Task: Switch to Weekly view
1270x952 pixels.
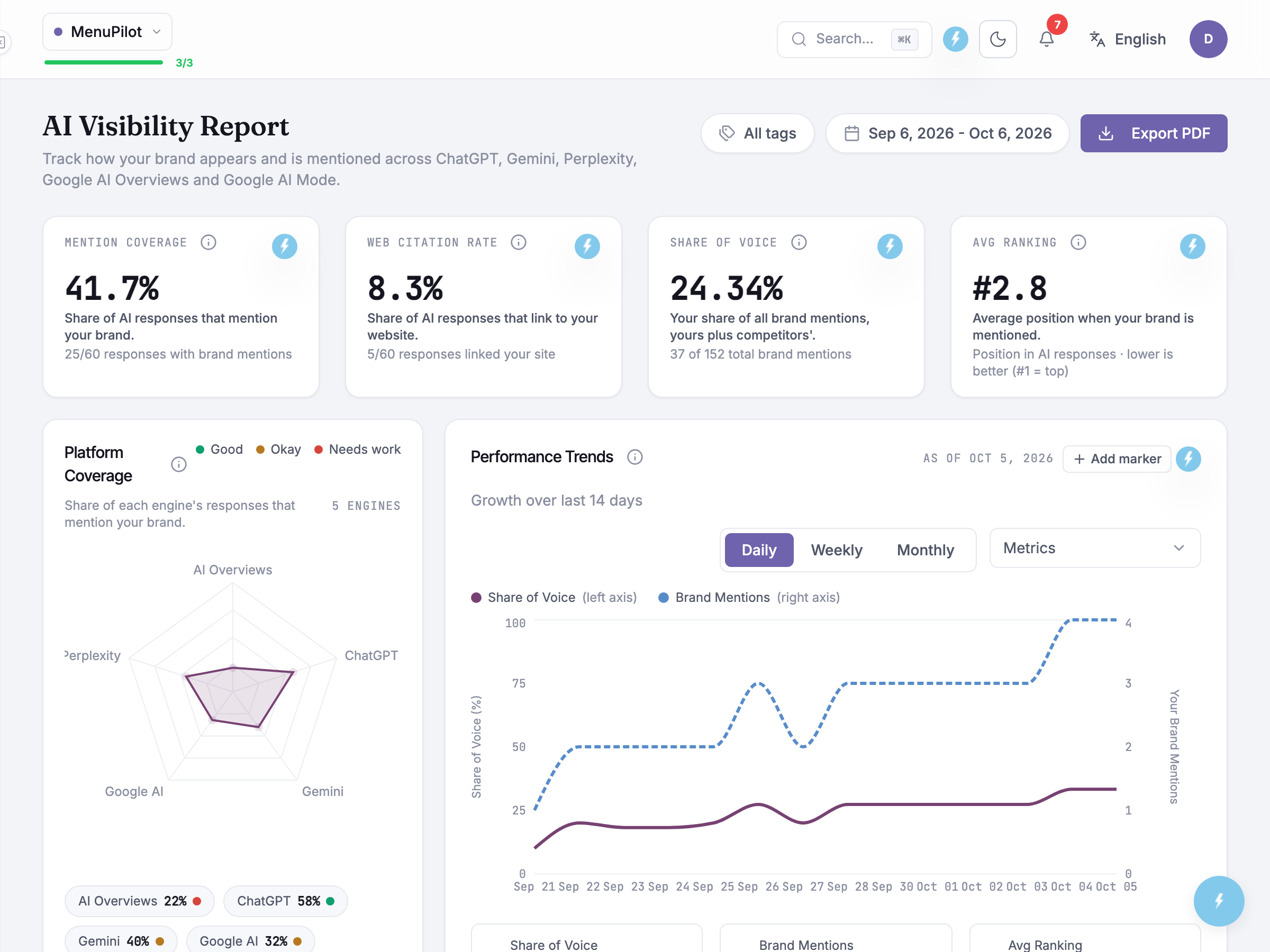Action: click(x=837, y=550)
